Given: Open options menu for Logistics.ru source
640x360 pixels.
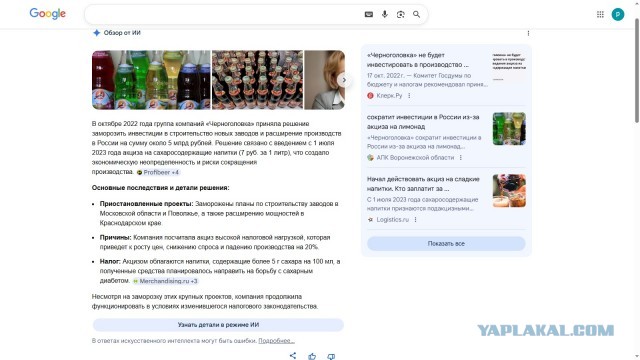Looking at the screenshot, I should pyautogui.click(x=416, y=220).
